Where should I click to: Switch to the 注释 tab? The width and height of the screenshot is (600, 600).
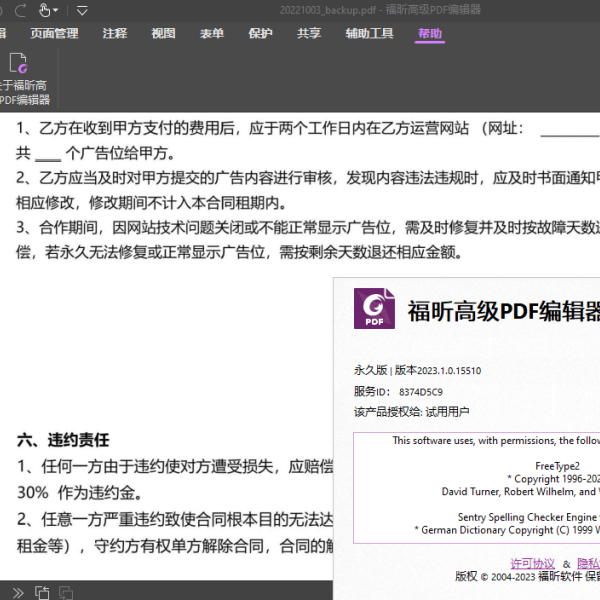(x=115, y=34)
